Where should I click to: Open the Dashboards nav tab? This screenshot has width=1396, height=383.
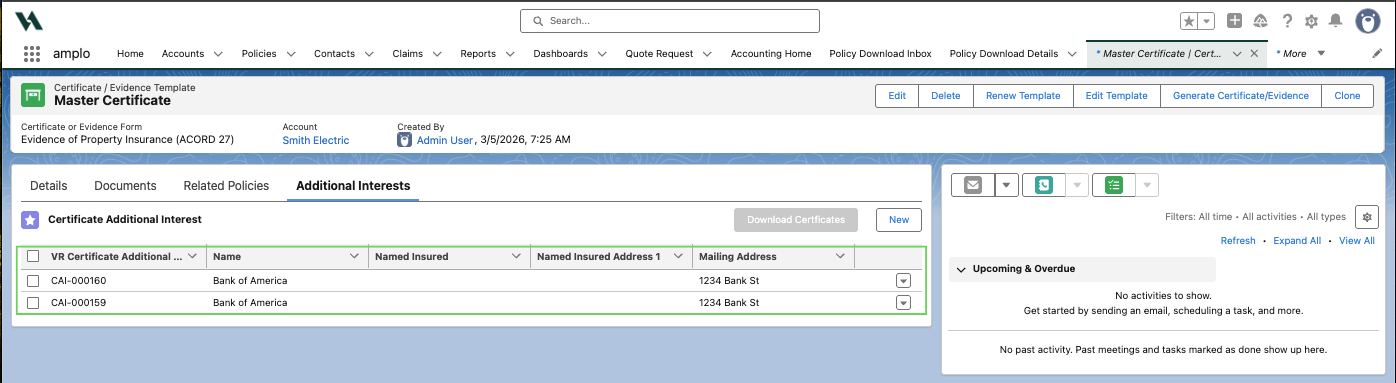click(560, 53)
